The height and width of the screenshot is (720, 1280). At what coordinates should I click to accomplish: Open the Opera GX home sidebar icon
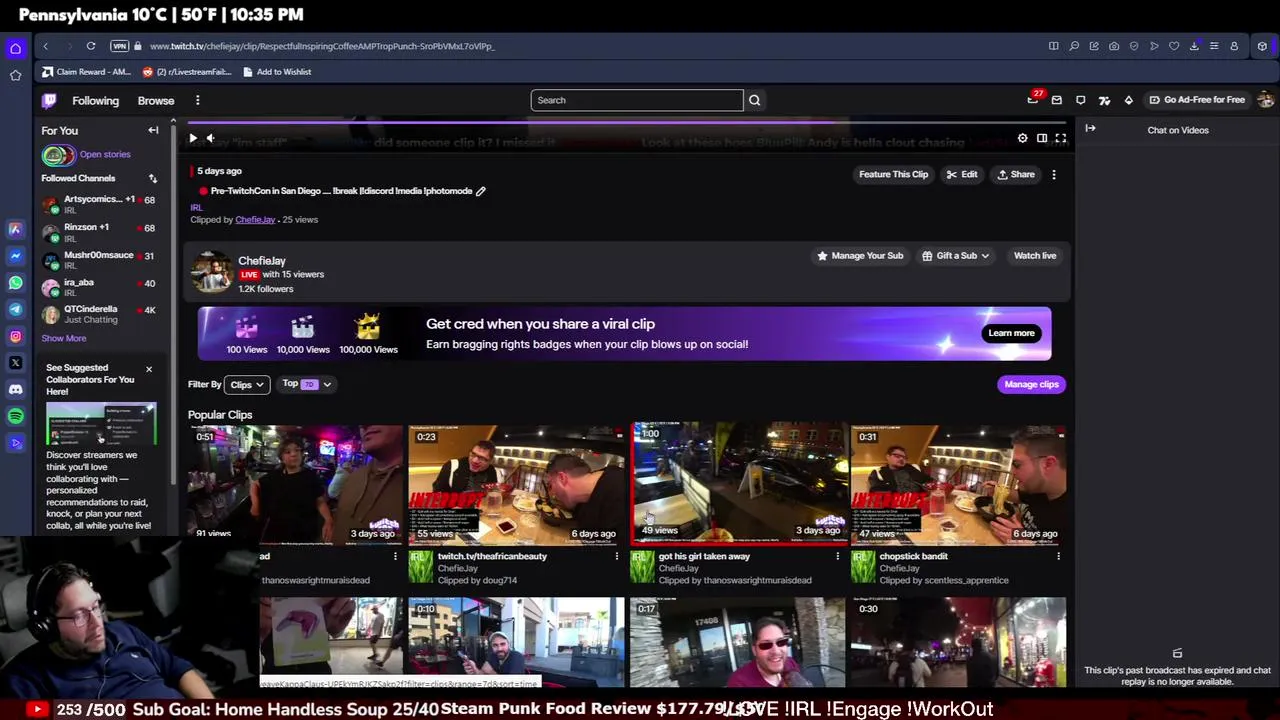pos(15,48)
